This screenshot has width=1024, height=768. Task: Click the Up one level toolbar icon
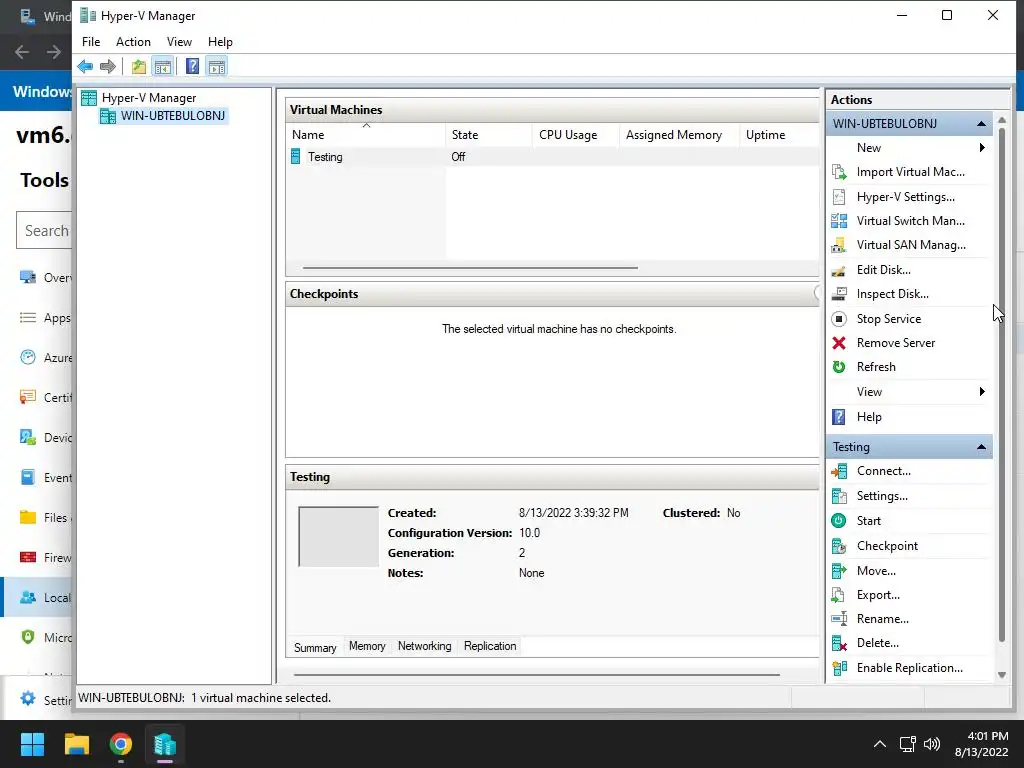tap(138, 66)
